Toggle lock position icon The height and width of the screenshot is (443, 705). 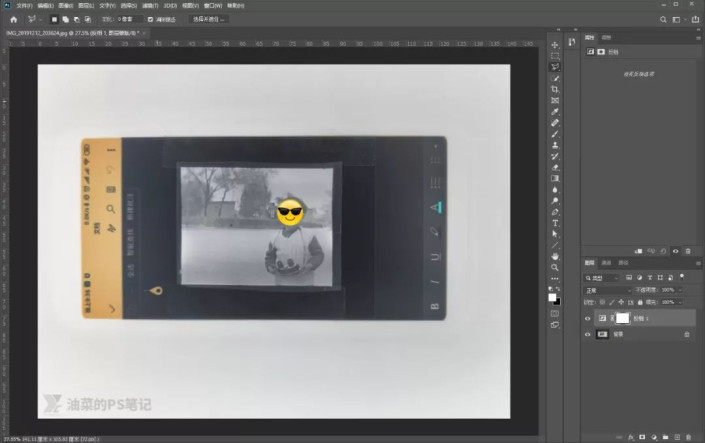coord(621,302)
